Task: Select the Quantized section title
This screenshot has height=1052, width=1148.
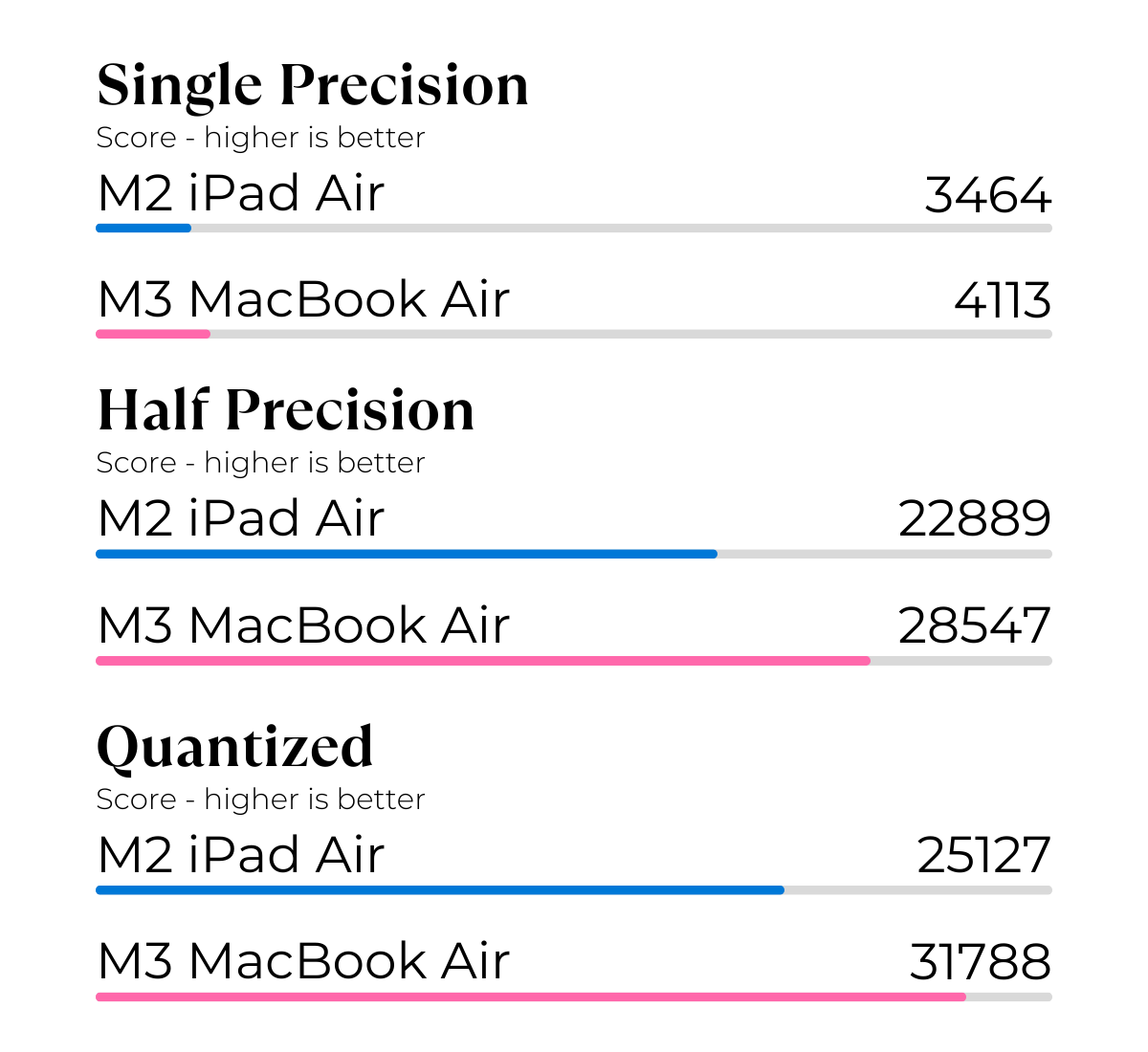Action: (x=234, y=748)
